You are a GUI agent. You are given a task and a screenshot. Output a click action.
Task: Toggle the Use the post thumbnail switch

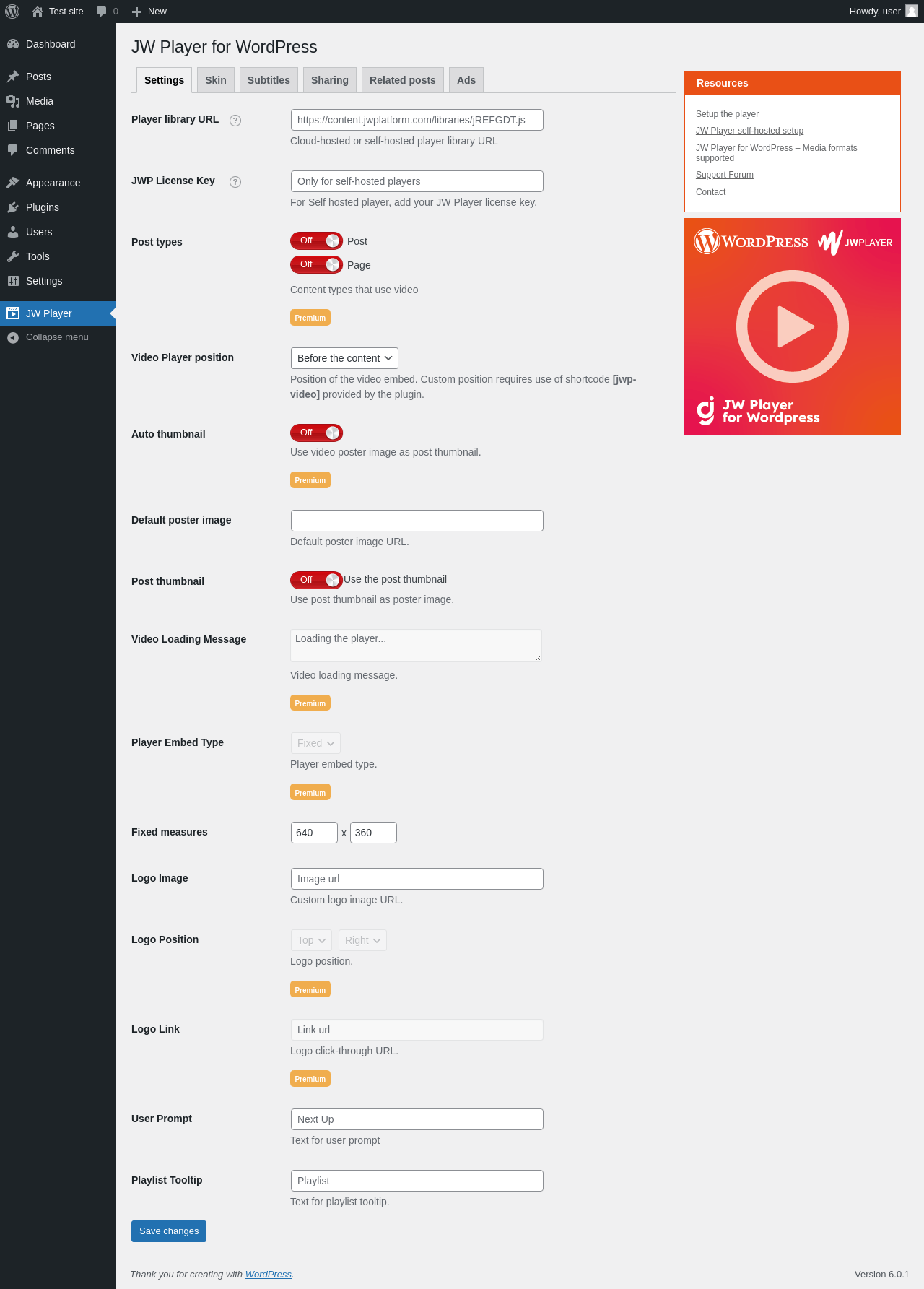tap(316, 580)
